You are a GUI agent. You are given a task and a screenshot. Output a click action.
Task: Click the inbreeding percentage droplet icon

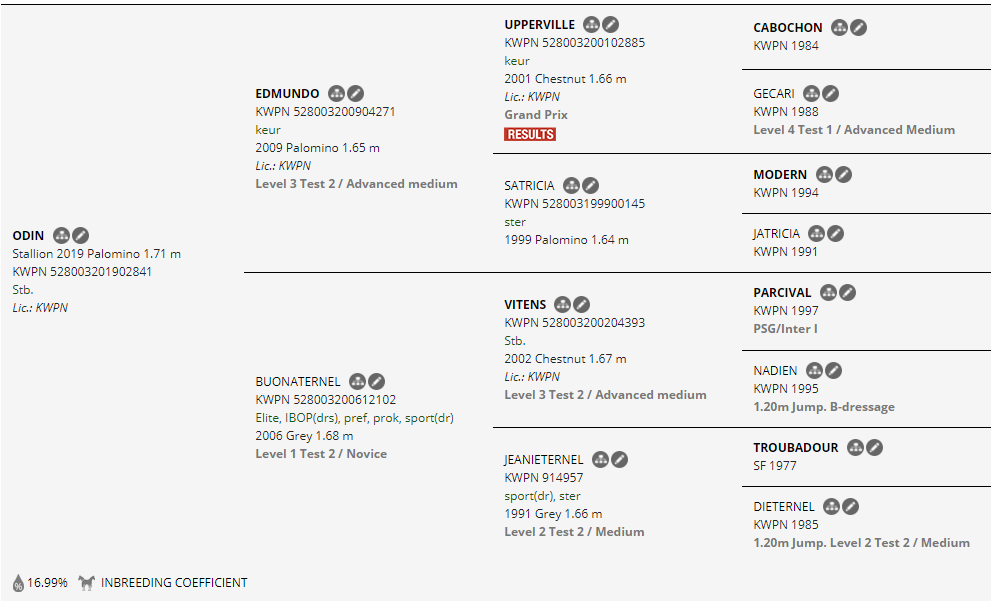click(18, 583)
